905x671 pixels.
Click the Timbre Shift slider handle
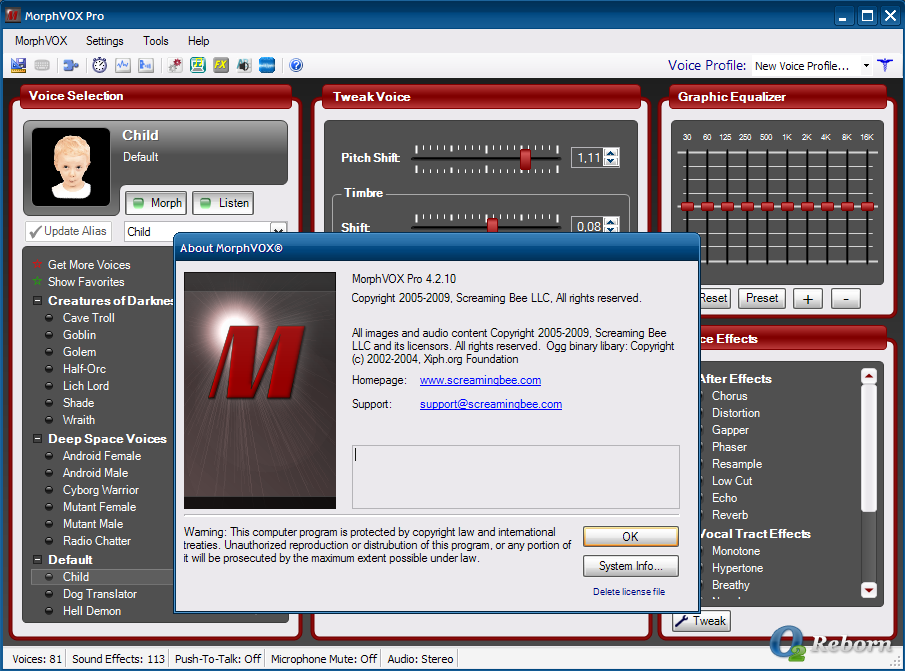coord(492,226)
